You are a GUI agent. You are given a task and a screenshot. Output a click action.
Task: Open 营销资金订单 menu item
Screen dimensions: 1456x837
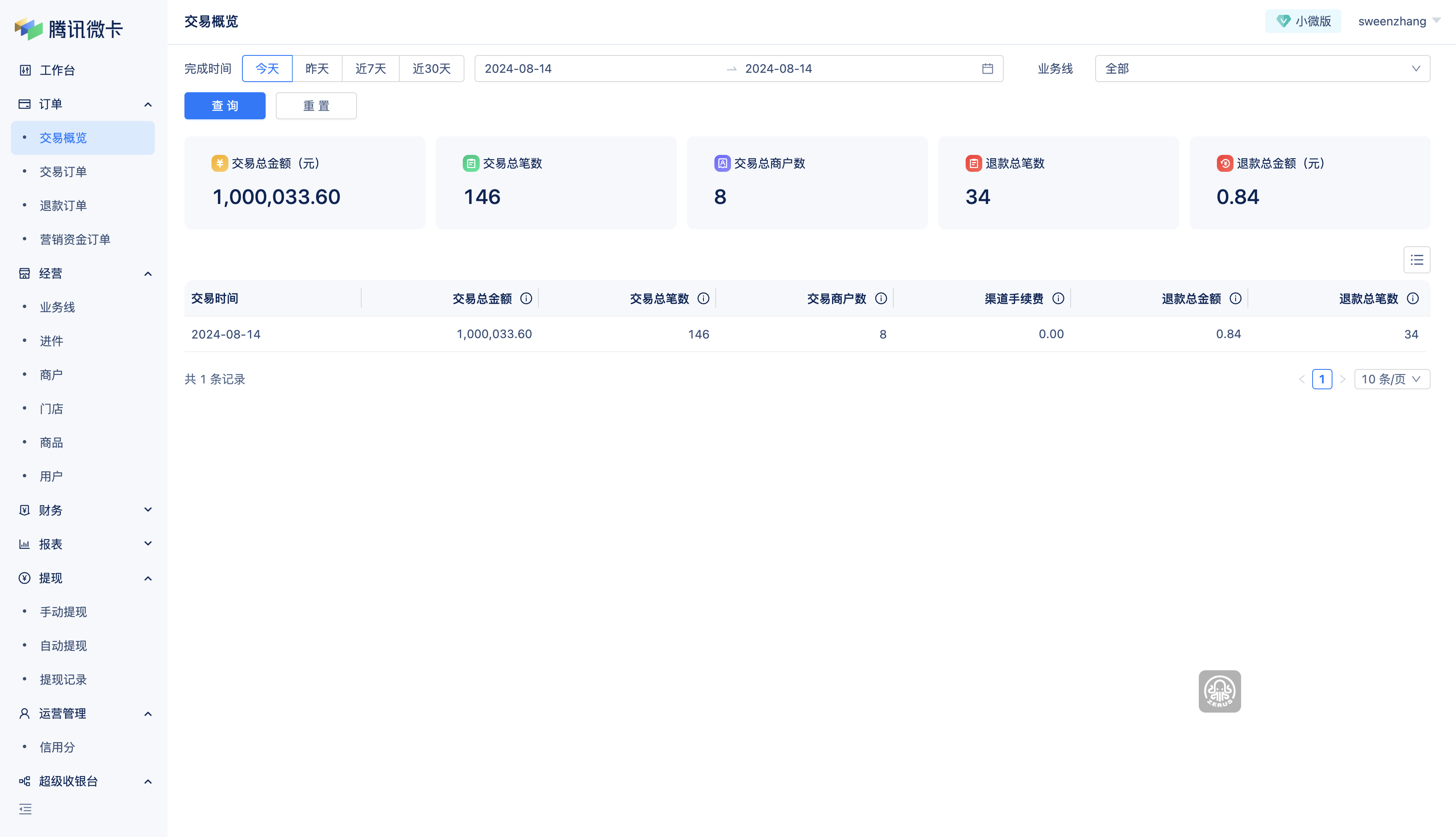click(x=83, y=240)
